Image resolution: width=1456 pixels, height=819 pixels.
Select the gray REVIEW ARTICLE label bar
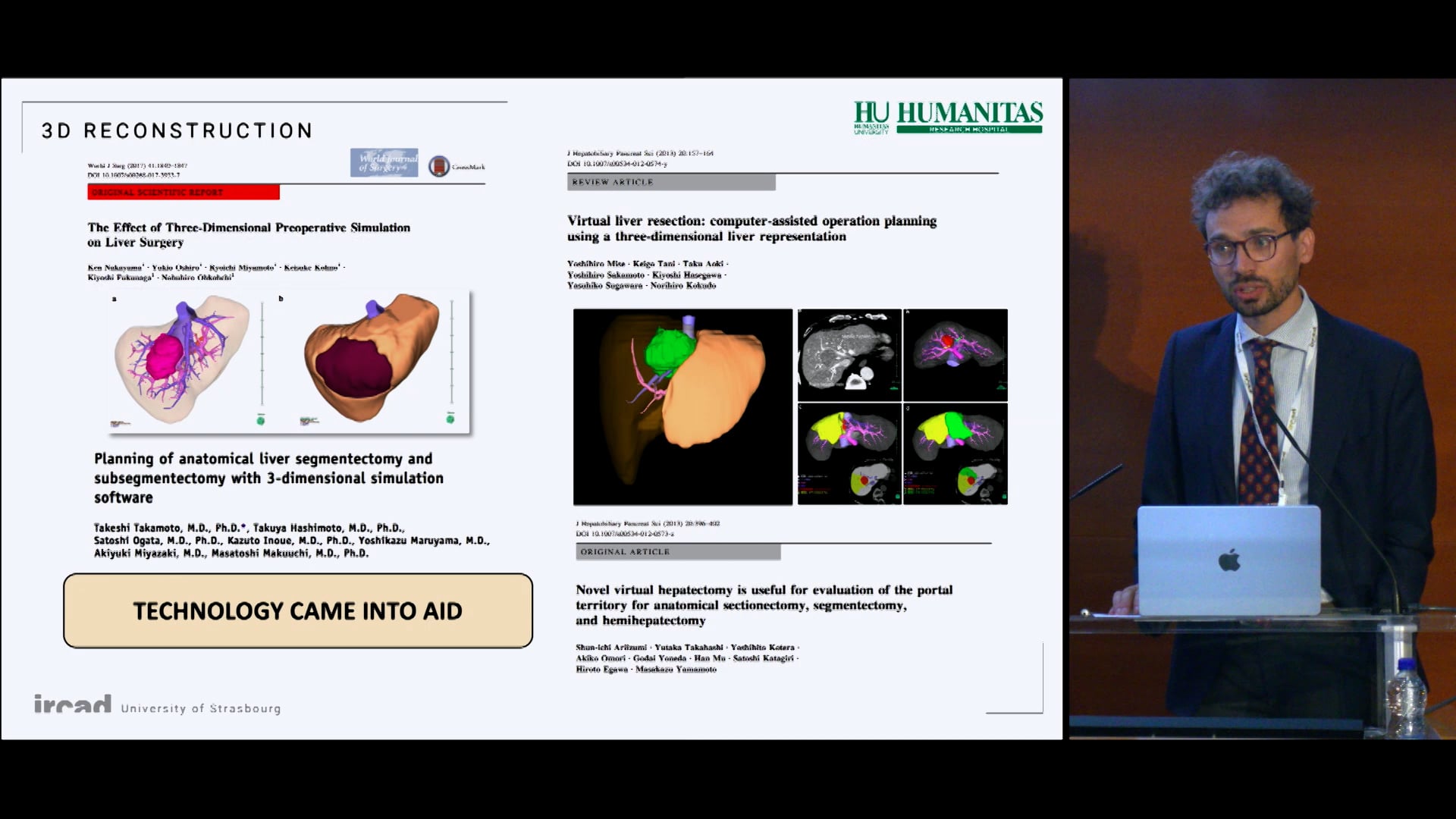click(x=671, y=182)
